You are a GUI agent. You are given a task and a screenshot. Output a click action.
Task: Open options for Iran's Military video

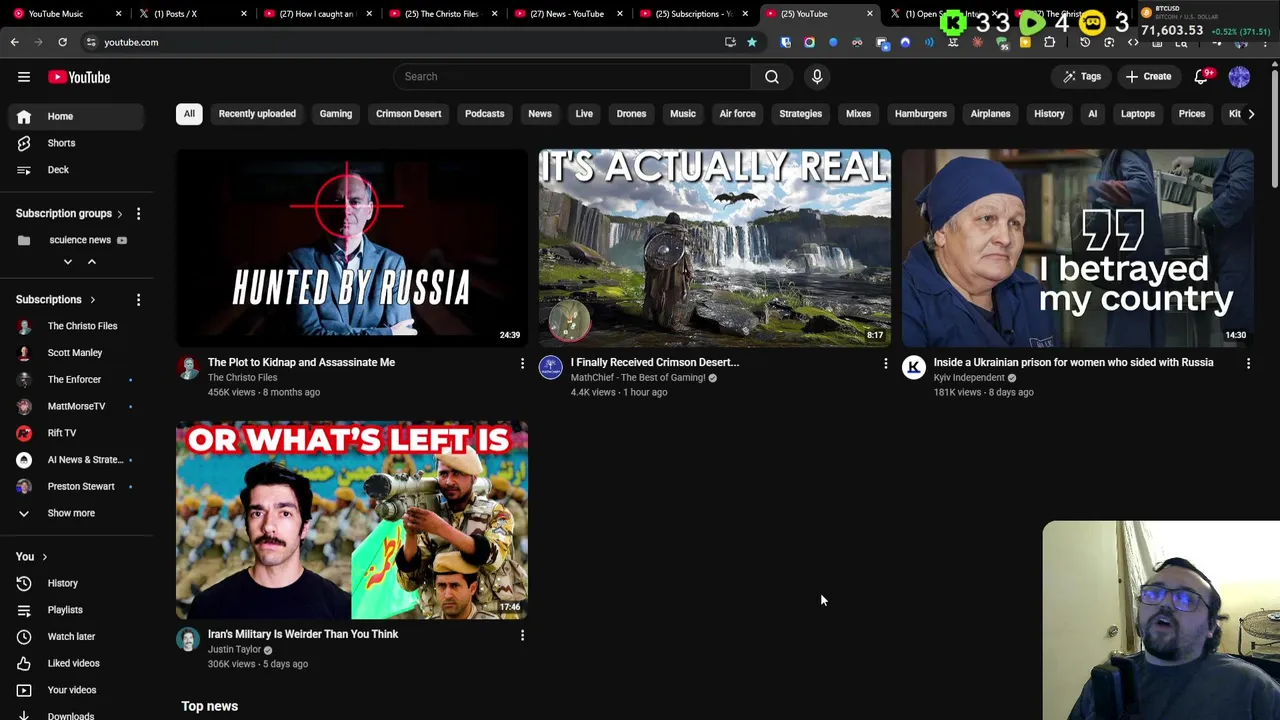522,635
